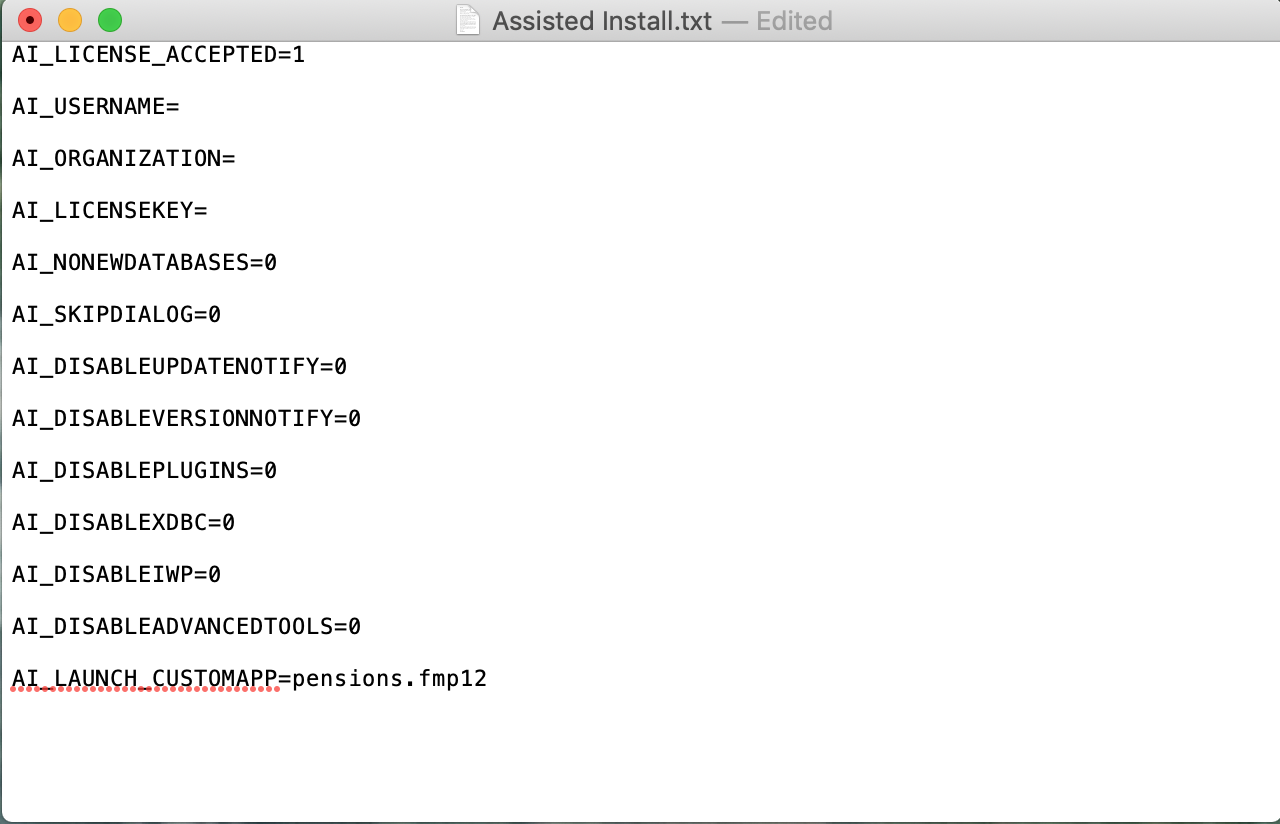Screen dimensions: 1280x824
Task: Click the Edited label in the title bar
Action: click(x=794, y=20)
